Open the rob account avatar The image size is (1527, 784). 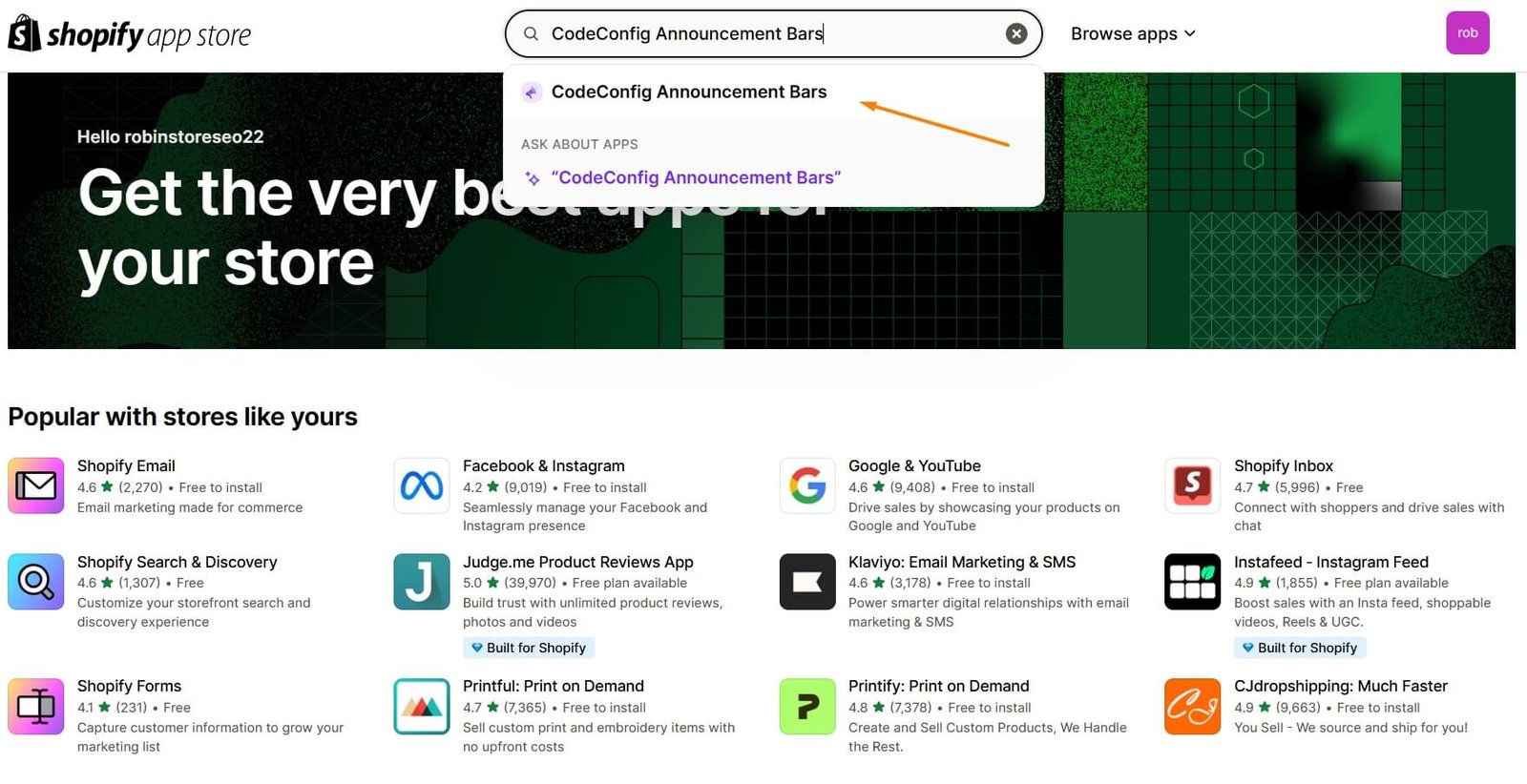pos(1468,33)
